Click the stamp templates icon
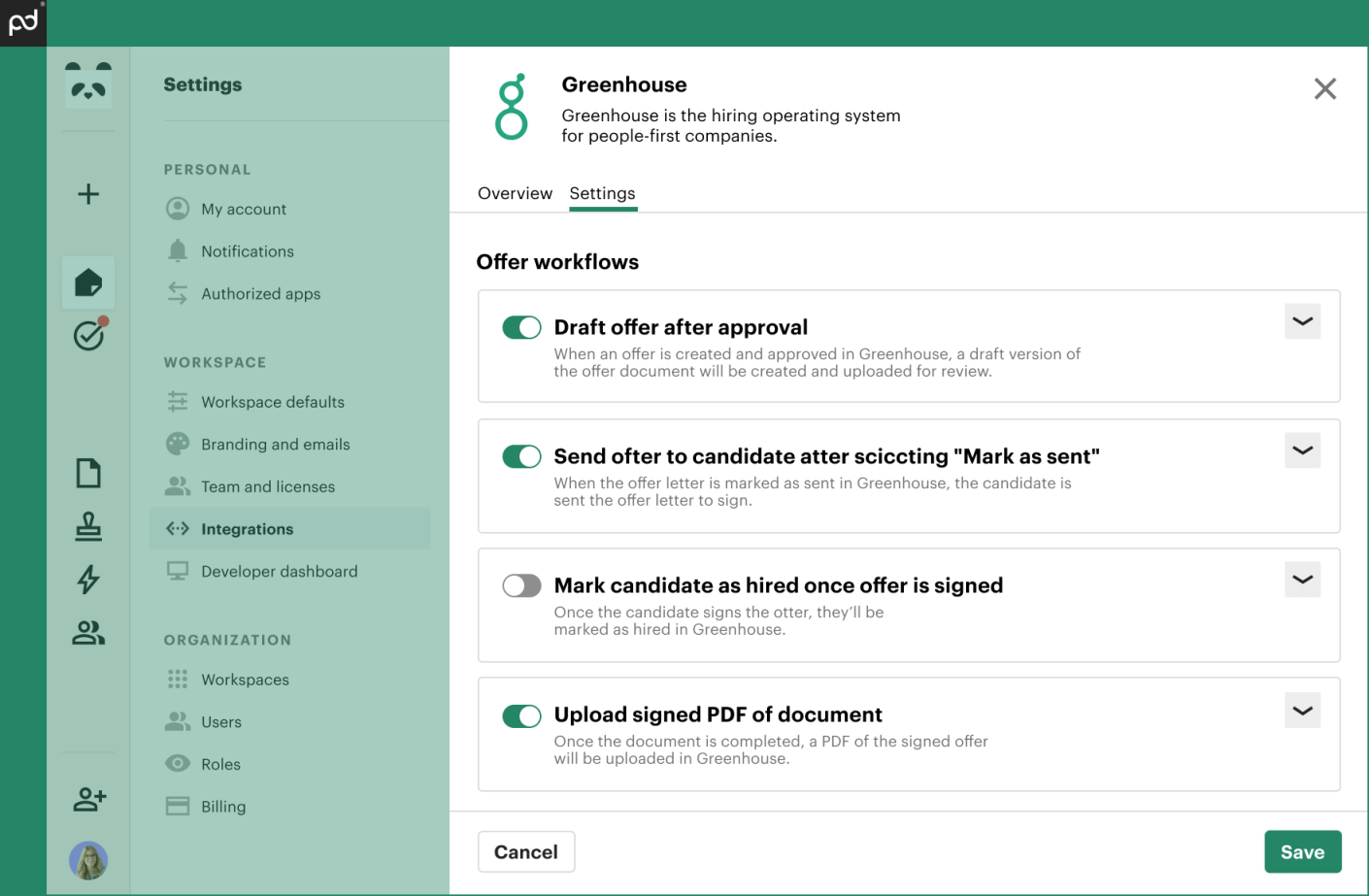1369x896 pixels. point(88,526)
